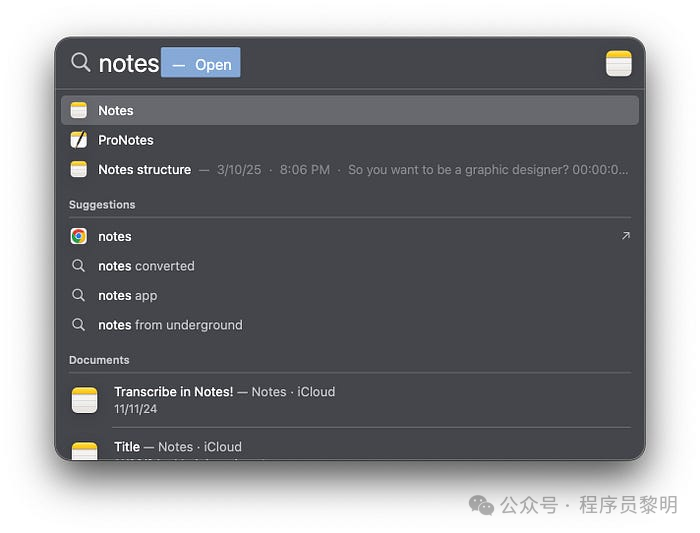
Task: Select the "notes from underground" suggestion
Action: tap(350, 325)
